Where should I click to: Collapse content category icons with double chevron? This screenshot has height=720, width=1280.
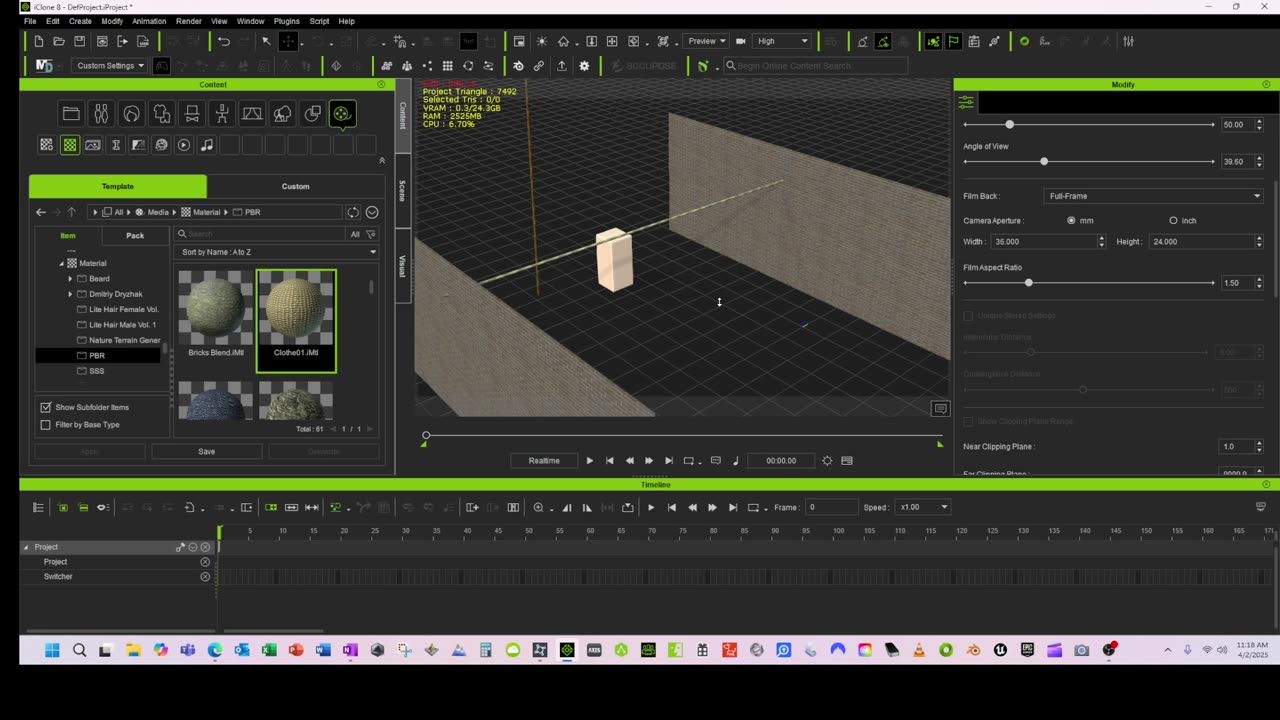pos(381,160)
